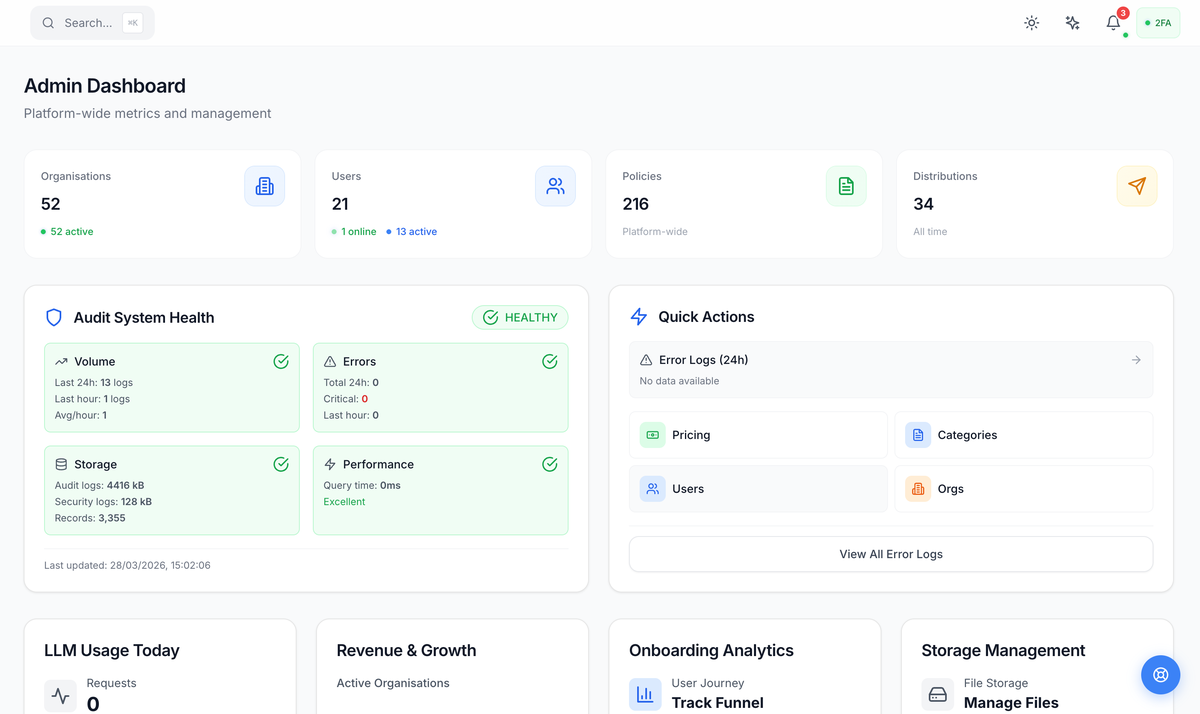Image resolution: width=1200 pixels, height=714 pixels.
Task: Click the View All Error Logs button
Action: pos(890,553)
